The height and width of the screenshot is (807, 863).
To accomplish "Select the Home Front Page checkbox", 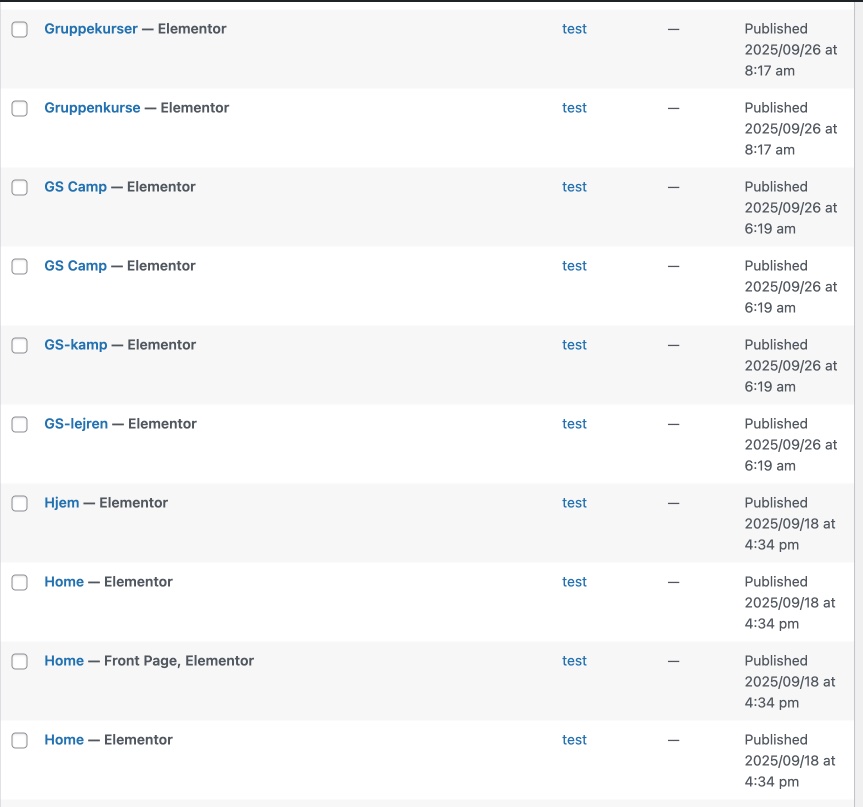I will click(x=19, y=662).
